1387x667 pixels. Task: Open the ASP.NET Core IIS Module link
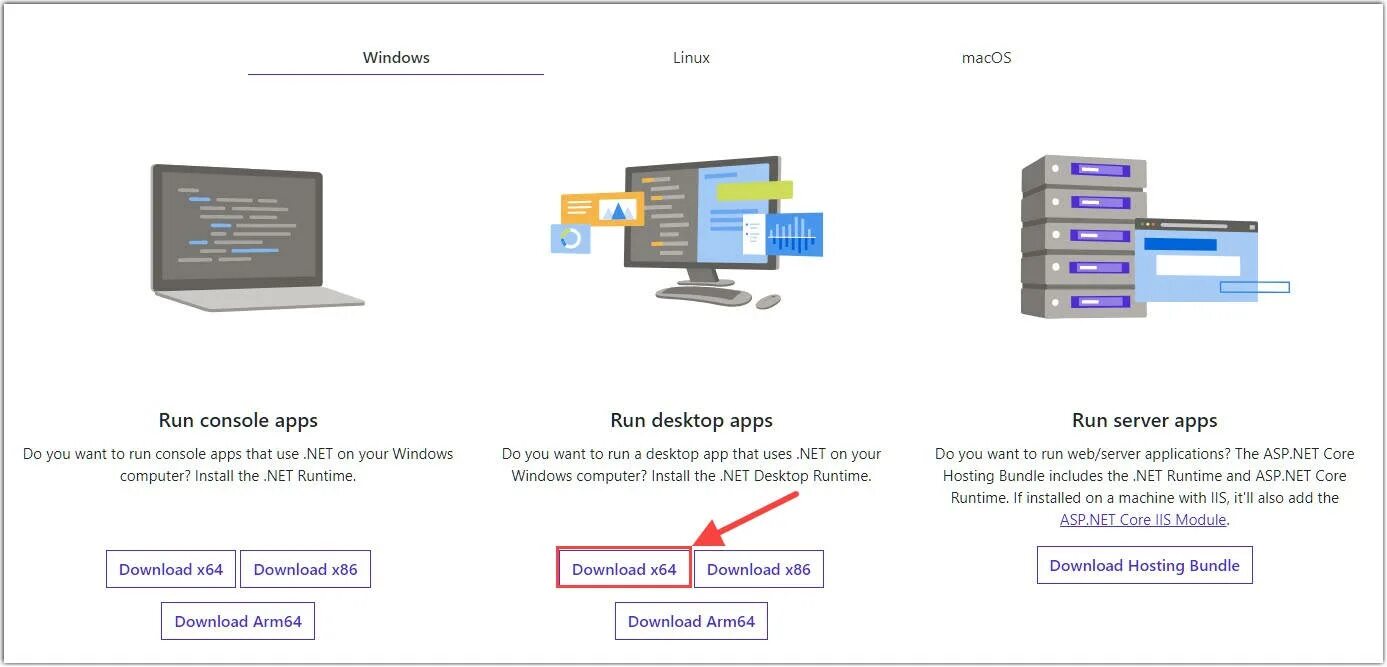[1143, 519]
